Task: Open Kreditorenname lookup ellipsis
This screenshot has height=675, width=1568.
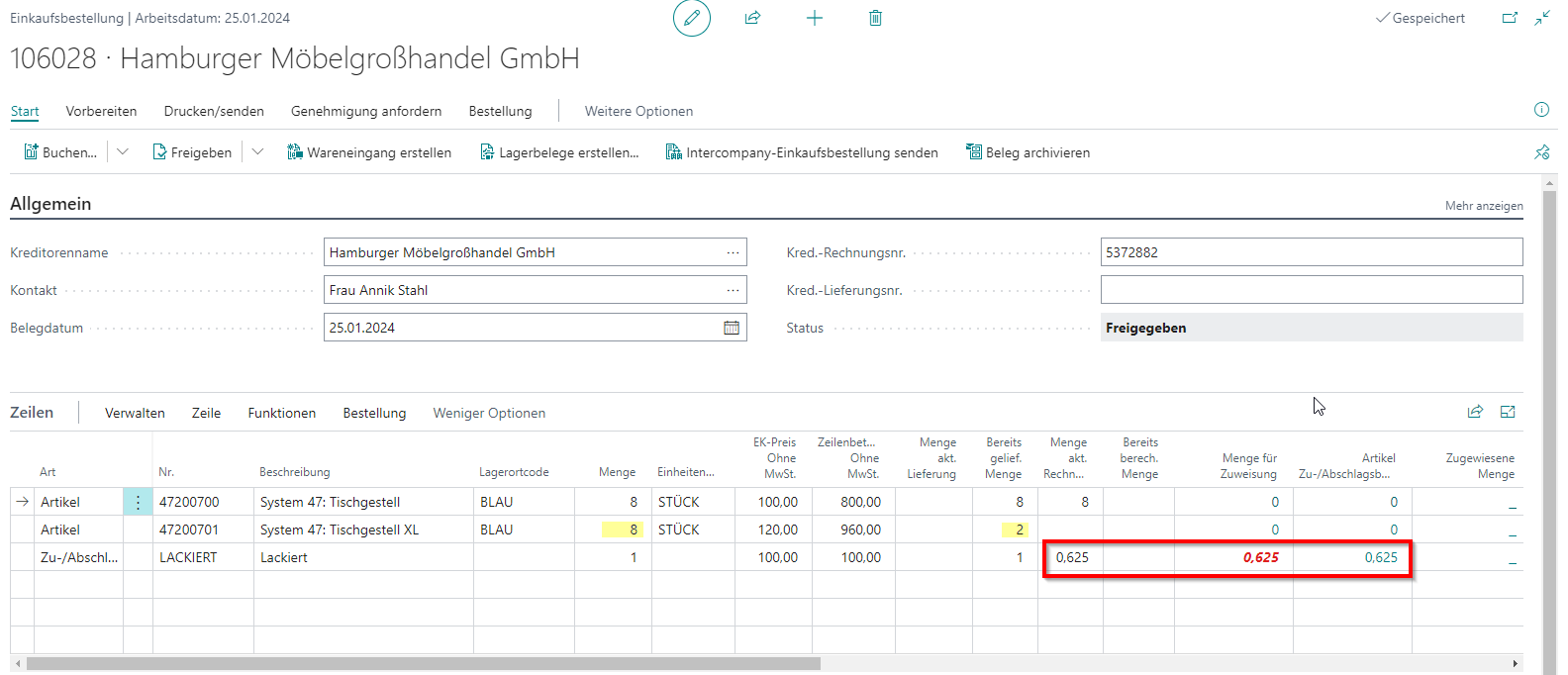Action: 733,252
